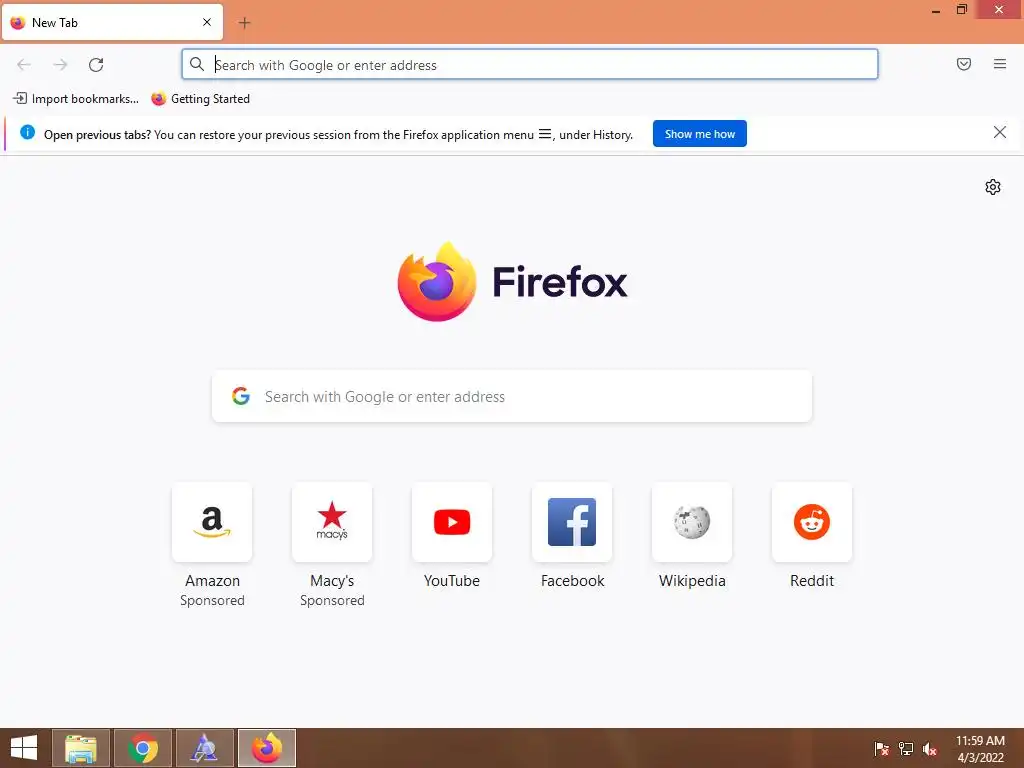This screenshot has height=768, width=1024.
Task: Close the New Tab tab
Action: click(207, 22)
